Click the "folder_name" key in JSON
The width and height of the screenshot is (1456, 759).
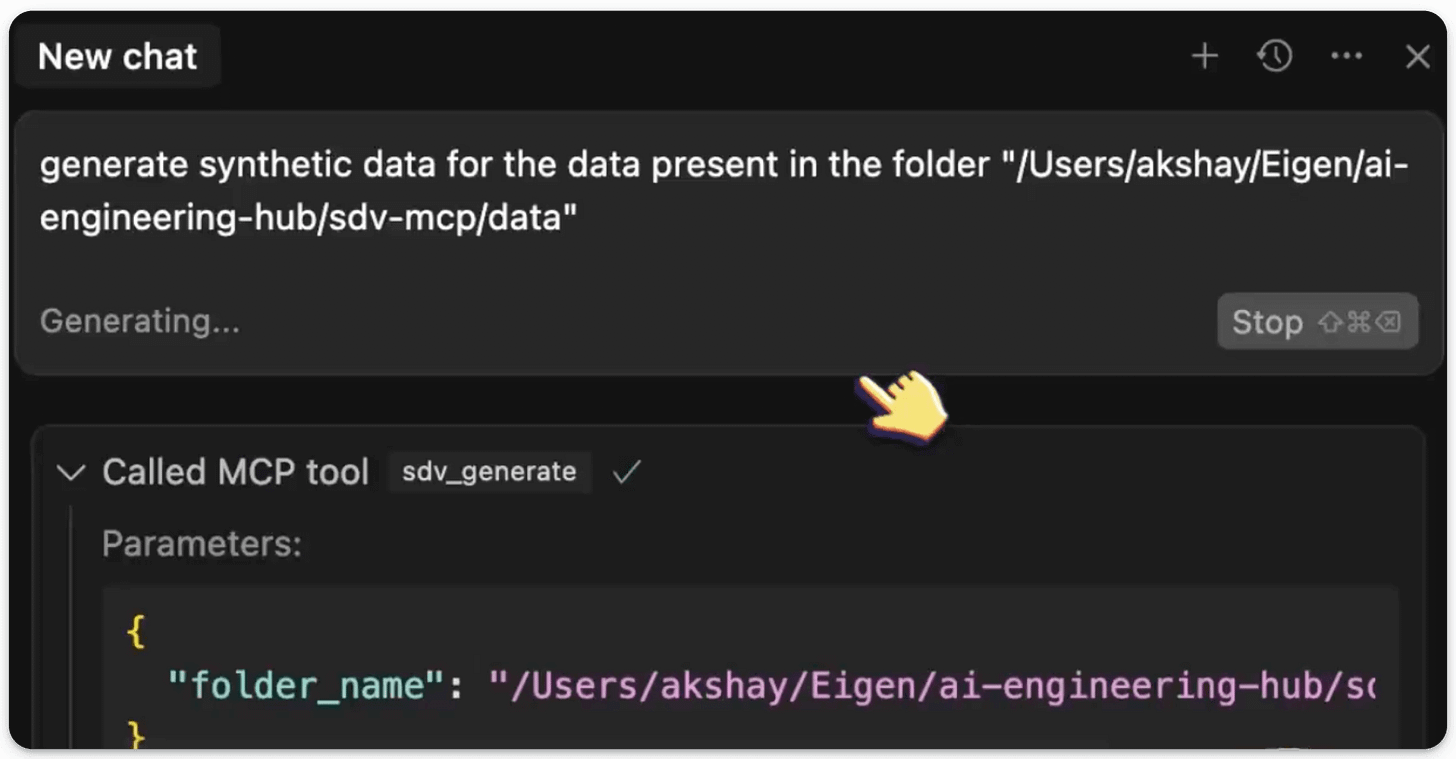click(305, 687)
